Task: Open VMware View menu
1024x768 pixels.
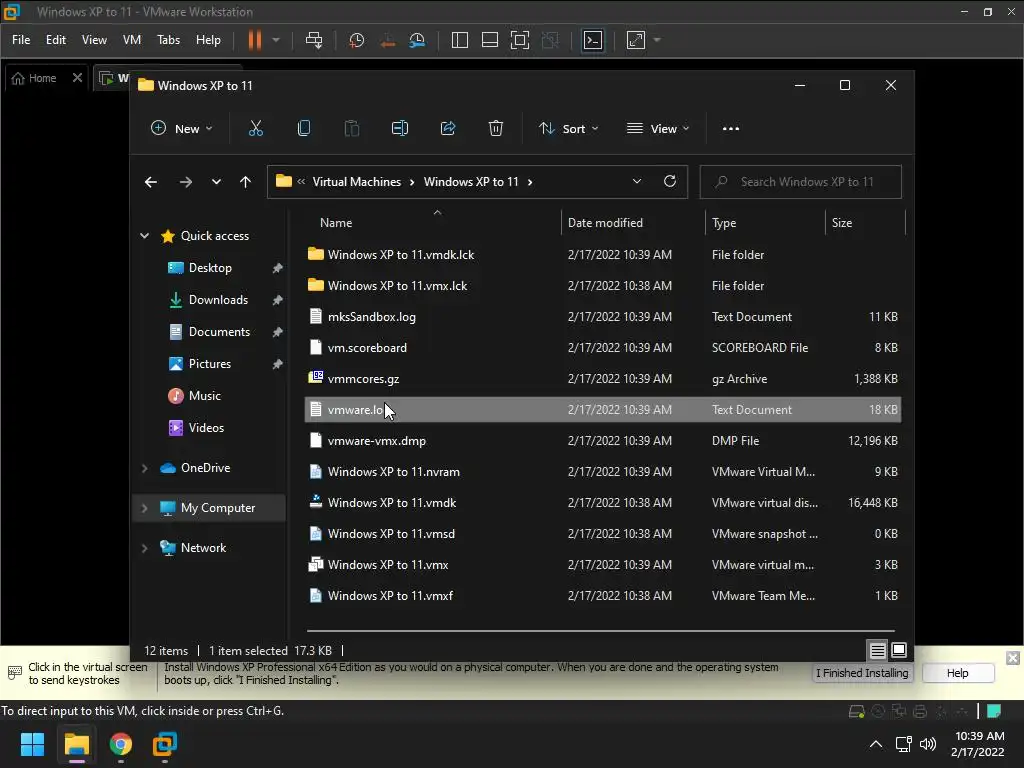Action: (94, 40)
